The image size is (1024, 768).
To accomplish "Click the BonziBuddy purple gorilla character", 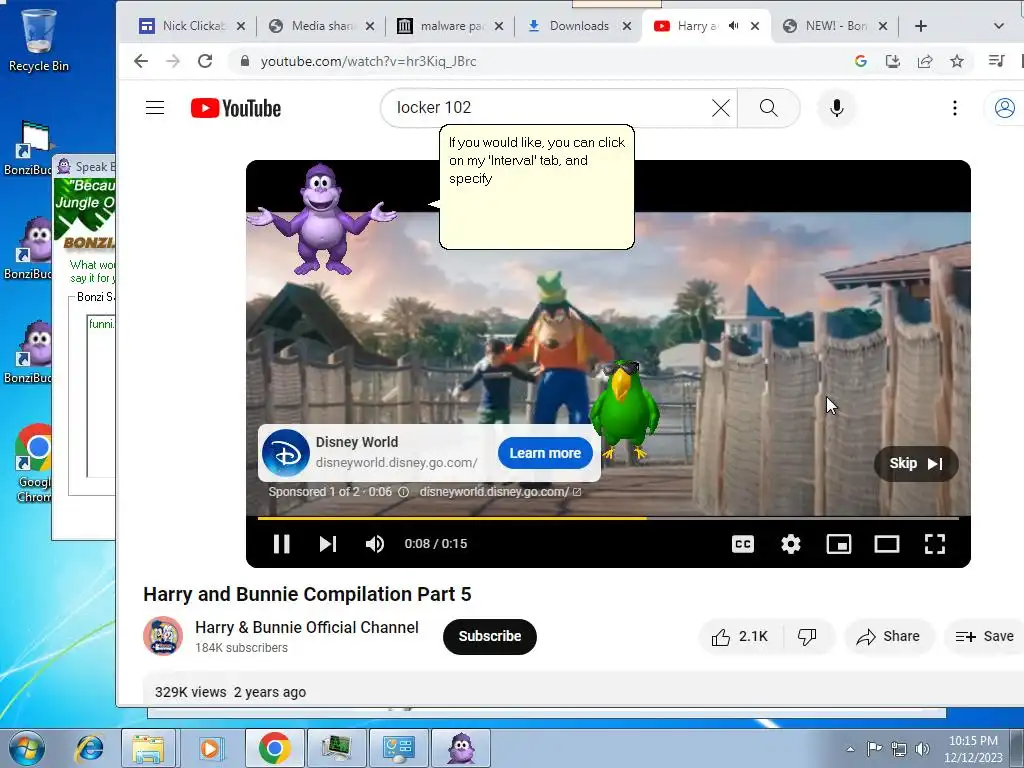I will pos(321,219).
